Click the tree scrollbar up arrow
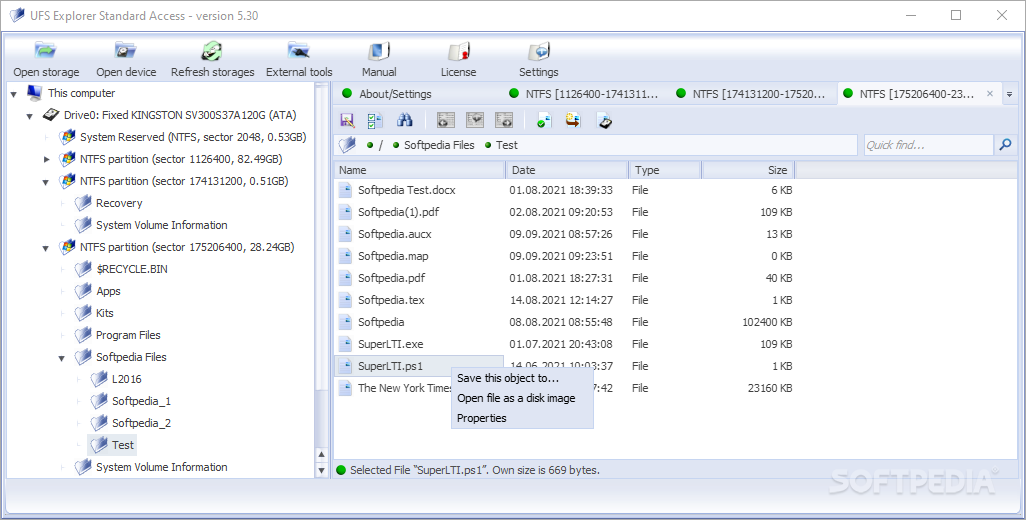Viewport: 1026px width, 520px height. 321,454
